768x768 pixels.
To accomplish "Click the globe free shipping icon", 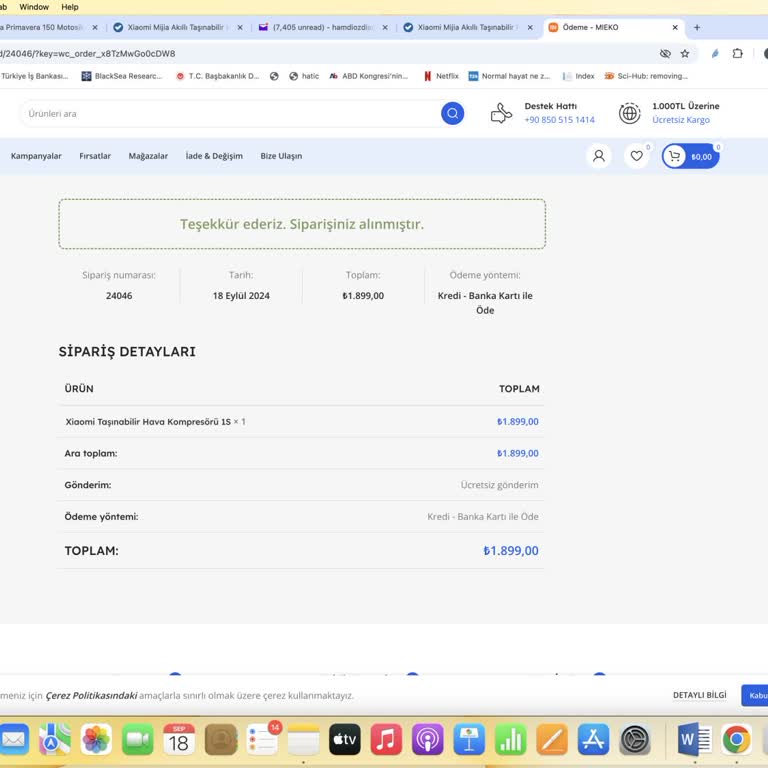I will tap(629, 113).
